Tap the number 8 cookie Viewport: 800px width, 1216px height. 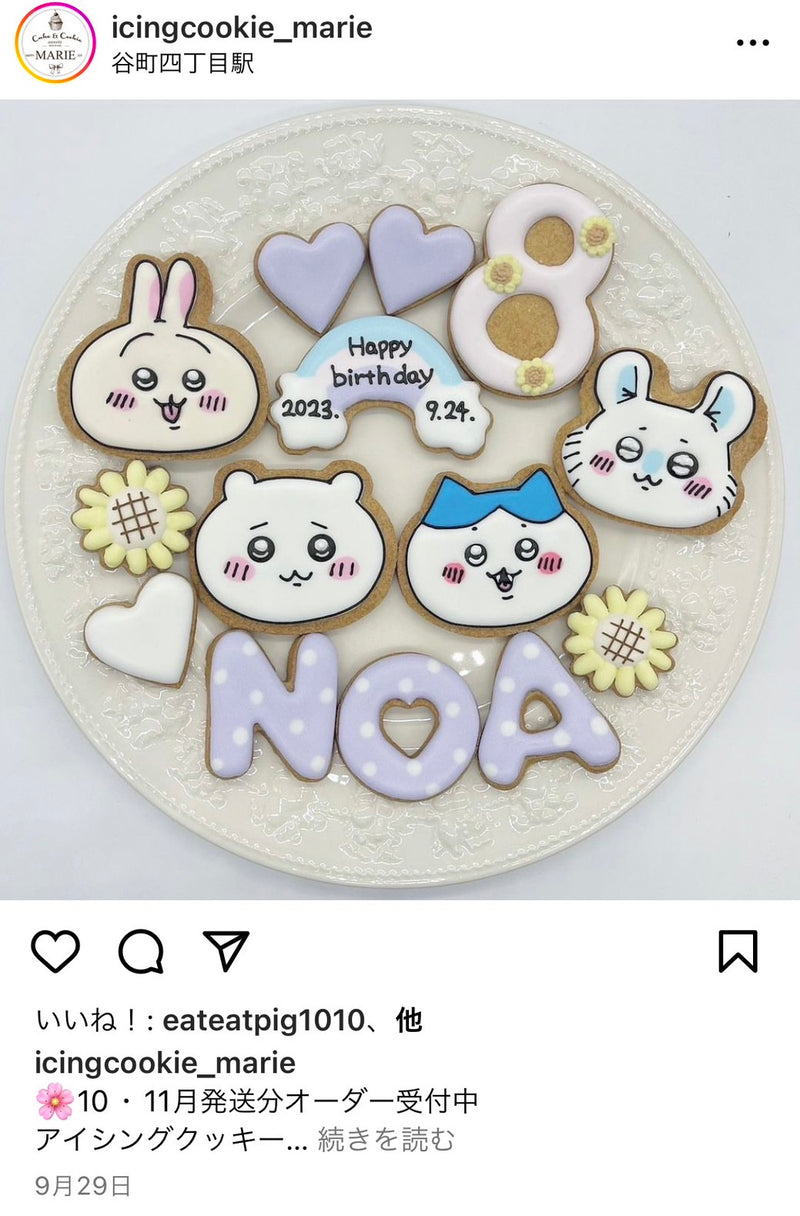(532, 290)
